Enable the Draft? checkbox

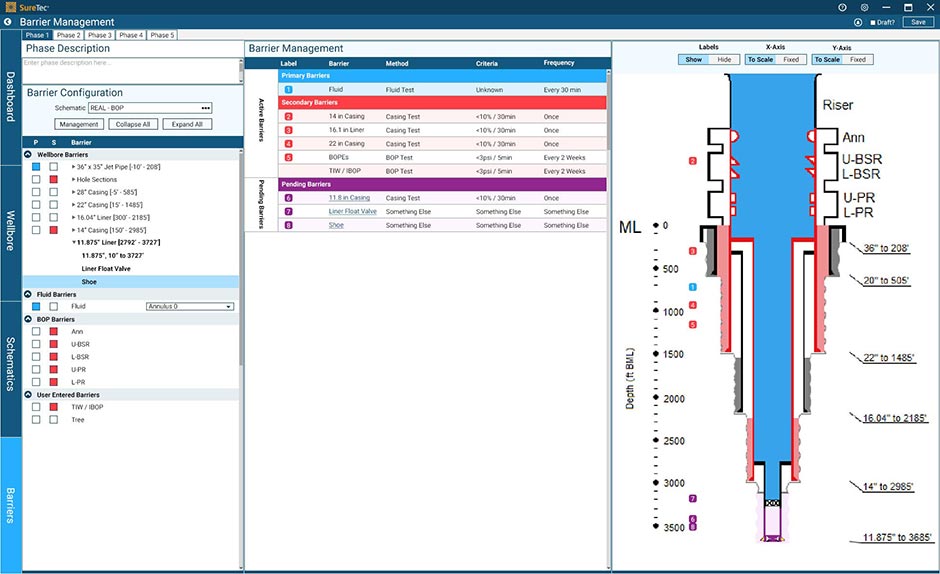[873, 22]
